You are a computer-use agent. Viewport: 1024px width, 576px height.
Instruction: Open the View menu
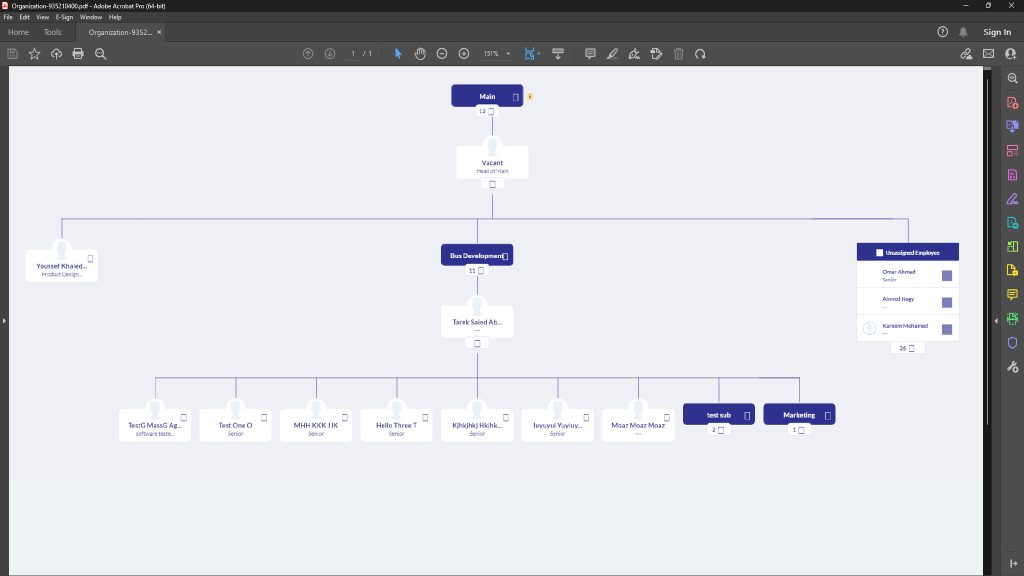(42, 17)
